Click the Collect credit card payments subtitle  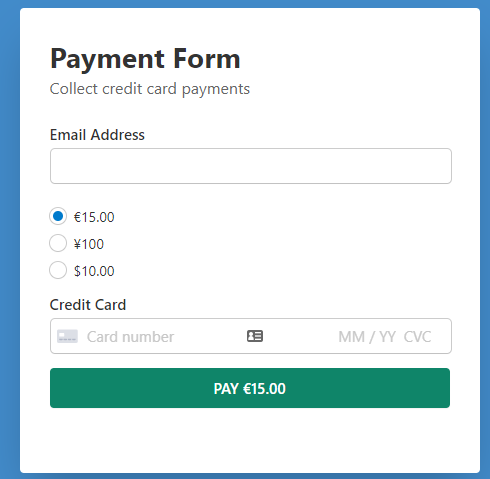(x=150, y=89)
